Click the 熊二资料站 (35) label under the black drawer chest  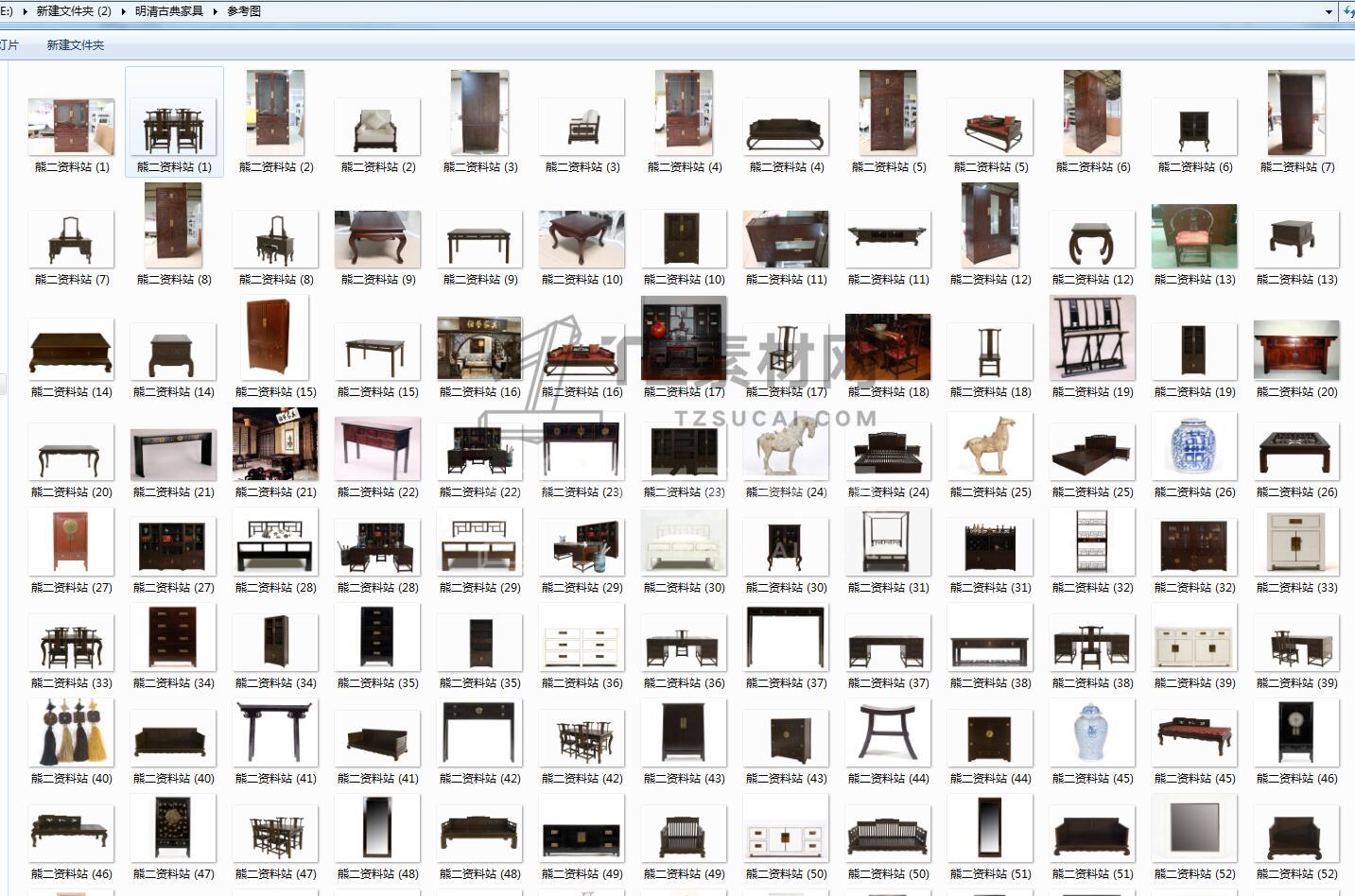coord(378,682)
